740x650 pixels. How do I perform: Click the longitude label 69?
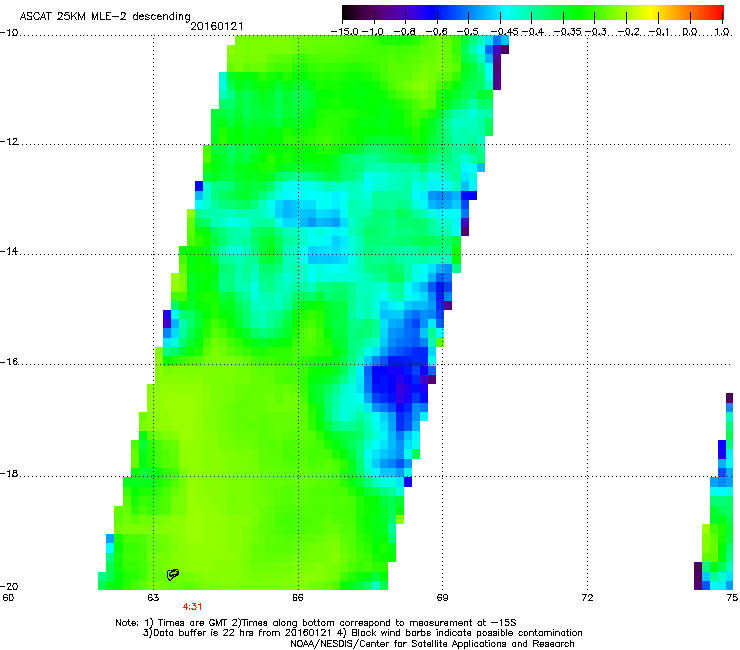point(442,598)
